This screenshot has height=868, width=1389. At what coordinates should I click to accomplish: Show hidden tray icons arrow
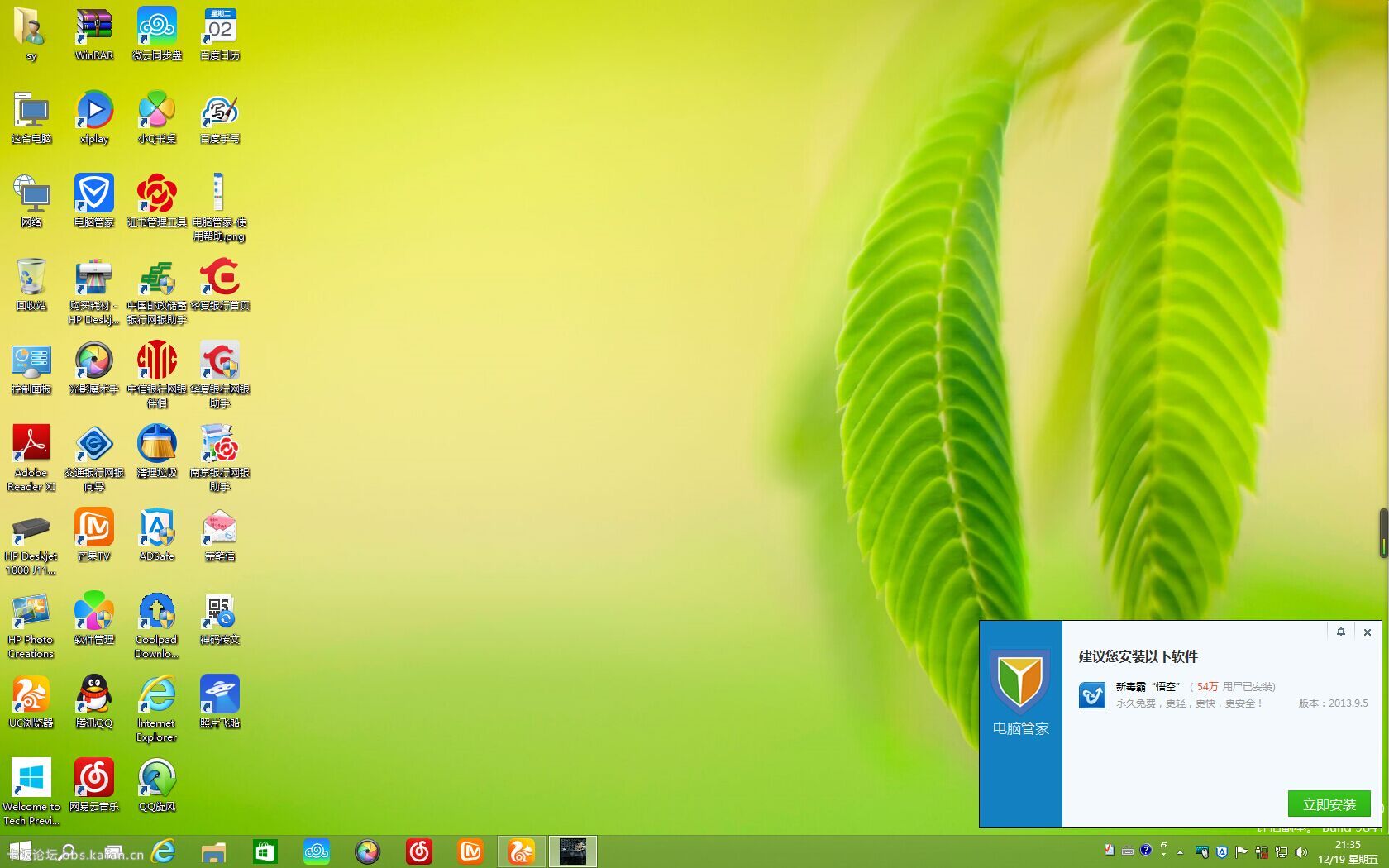click(x=1181, y=851)
